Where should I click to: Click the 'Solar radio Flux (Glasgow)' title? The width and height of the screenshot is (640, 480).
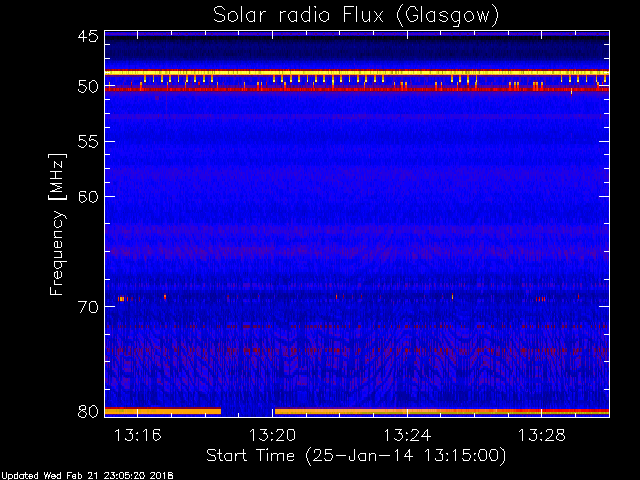click(x=356, y=16)
